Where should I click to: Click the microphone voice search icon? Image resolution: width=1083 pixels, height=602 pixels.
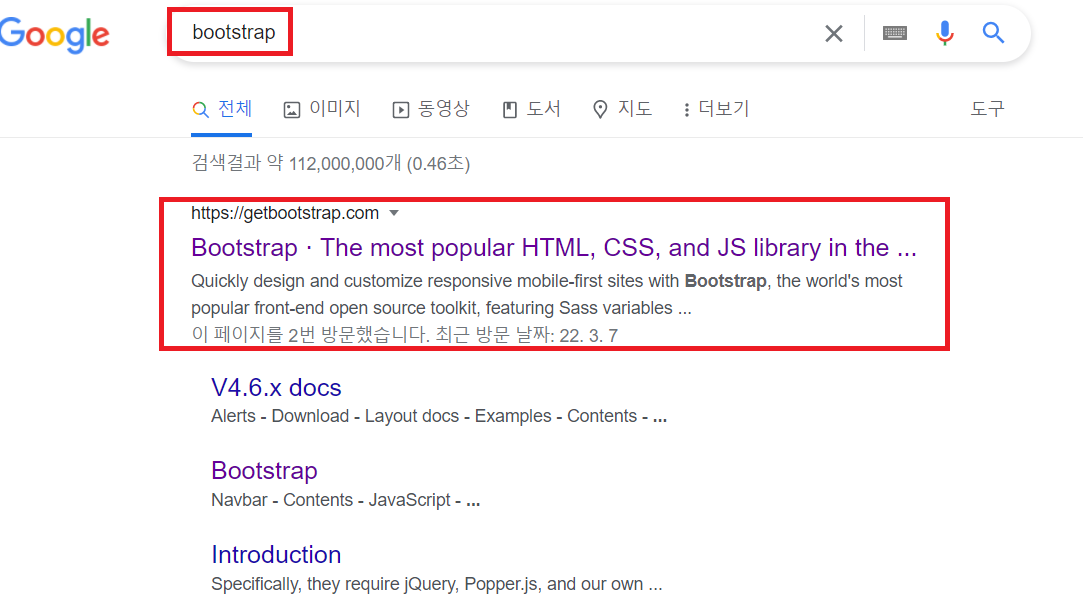click(944, 33)
